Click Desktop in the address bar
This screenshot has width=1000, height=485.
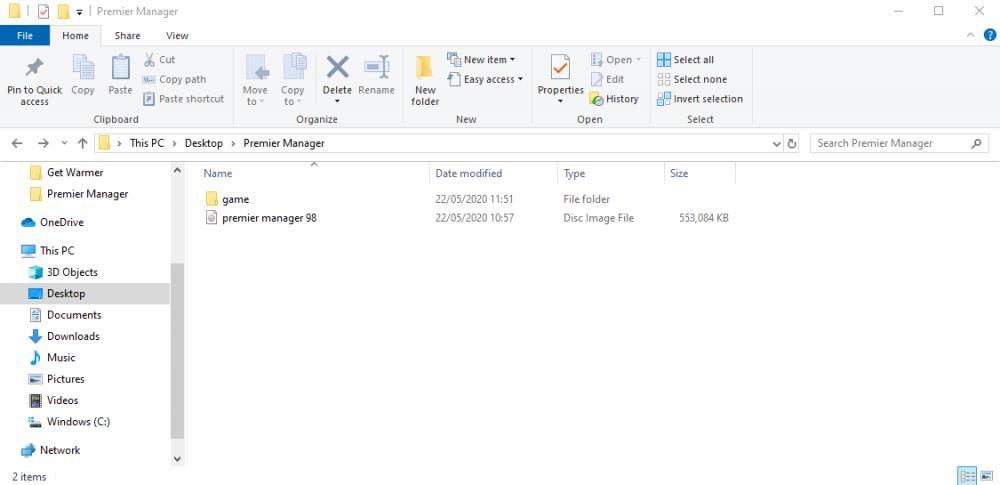pyautogui.click(x=204, y=144)
